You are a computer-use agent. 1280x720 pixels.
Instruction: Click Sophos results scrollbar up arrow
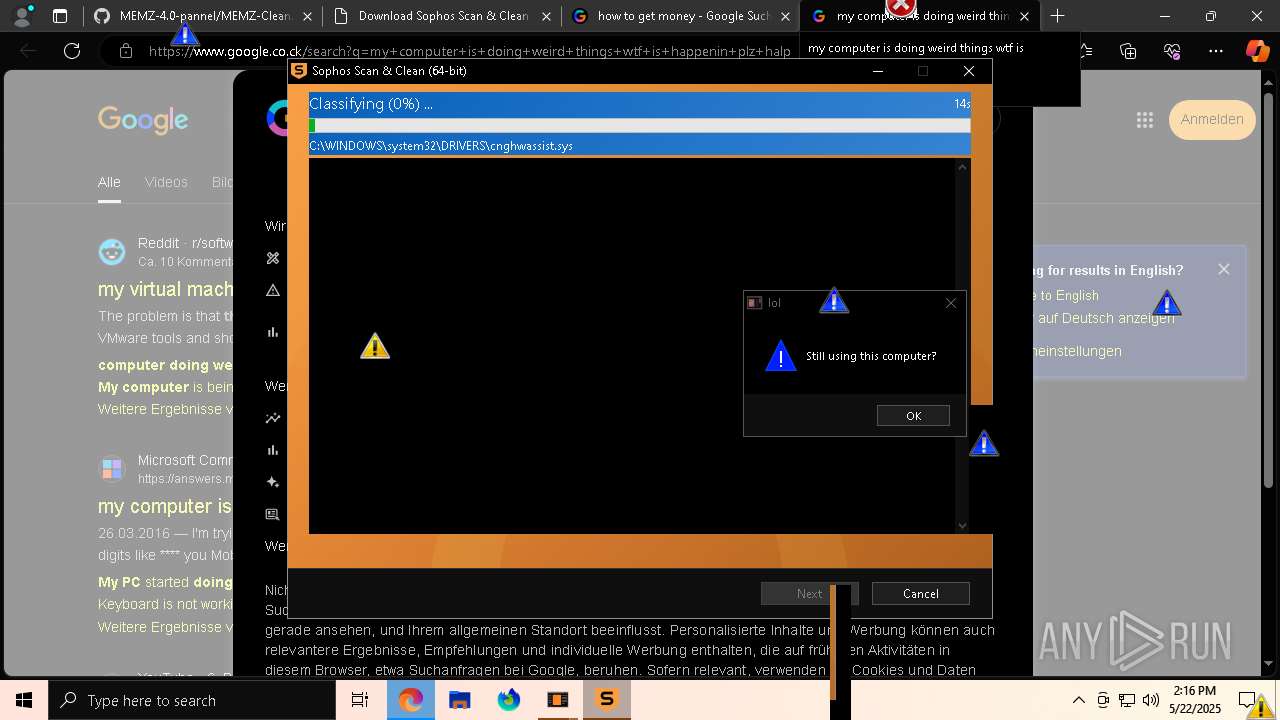pos(962,167)
